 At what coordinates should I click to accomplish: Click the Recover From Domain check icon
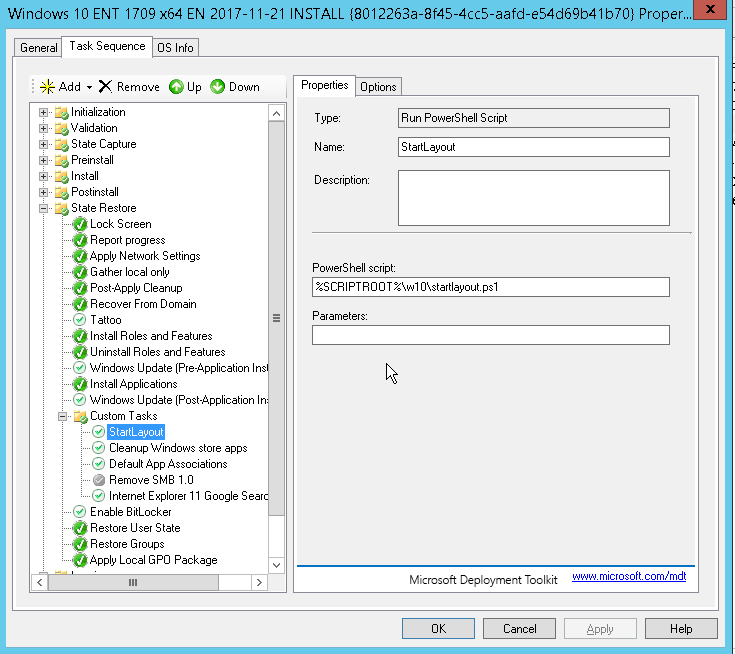click(x=80, y=304)
